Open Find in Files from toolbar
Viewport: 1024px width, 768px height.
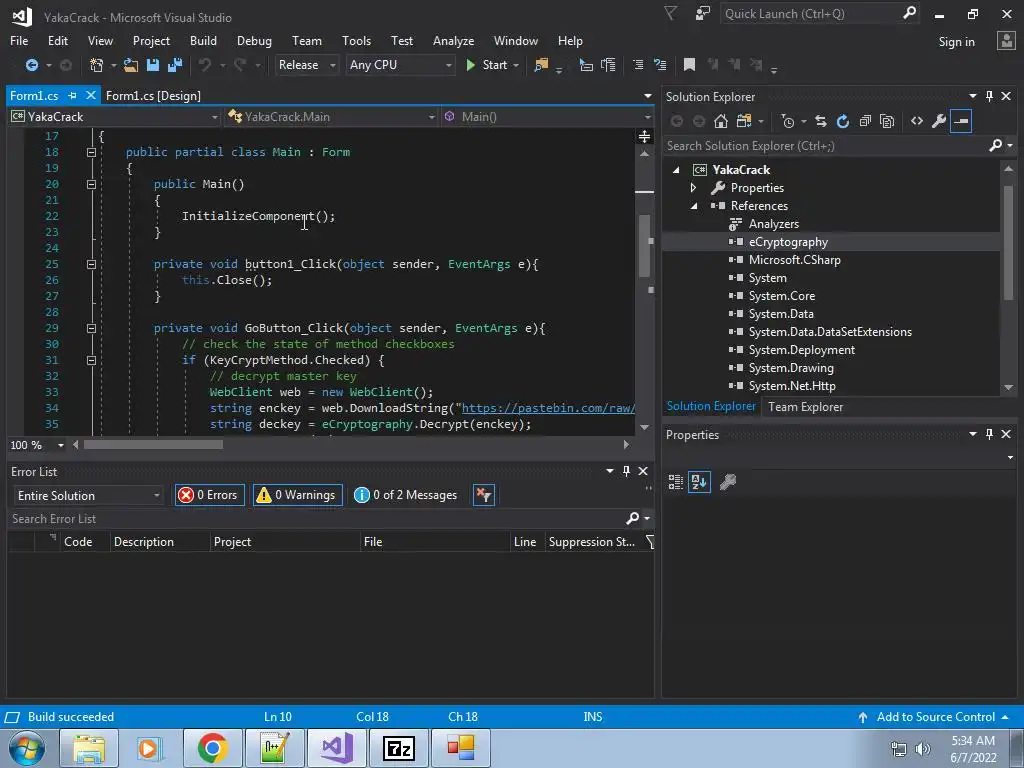click(x=541, y=65)
